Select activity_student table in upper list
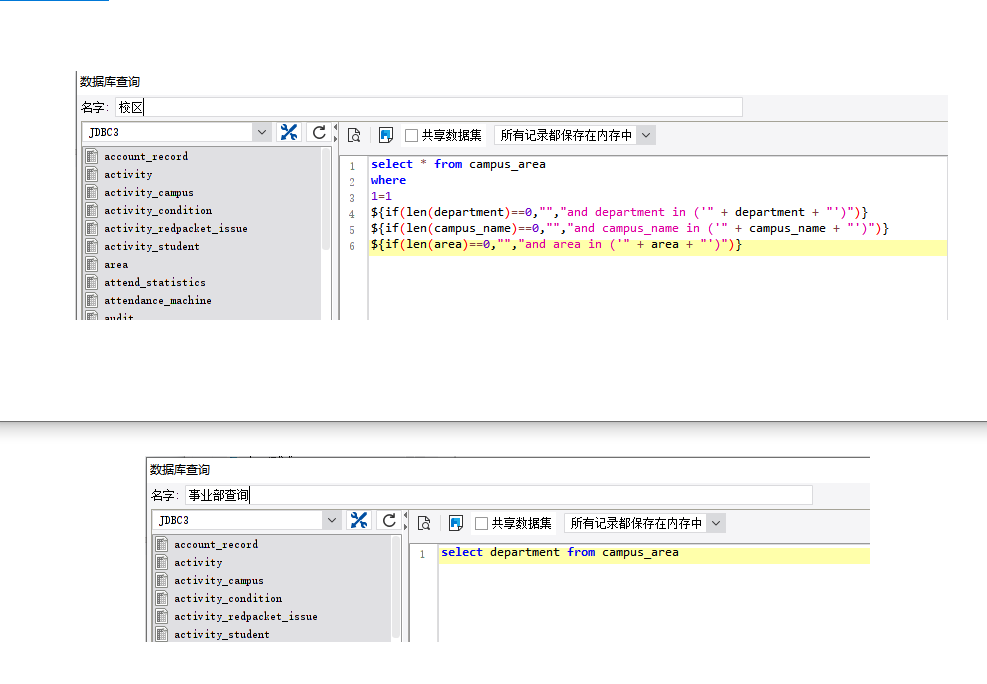Viewport: 987px width, 684px height. coord(152,247)
